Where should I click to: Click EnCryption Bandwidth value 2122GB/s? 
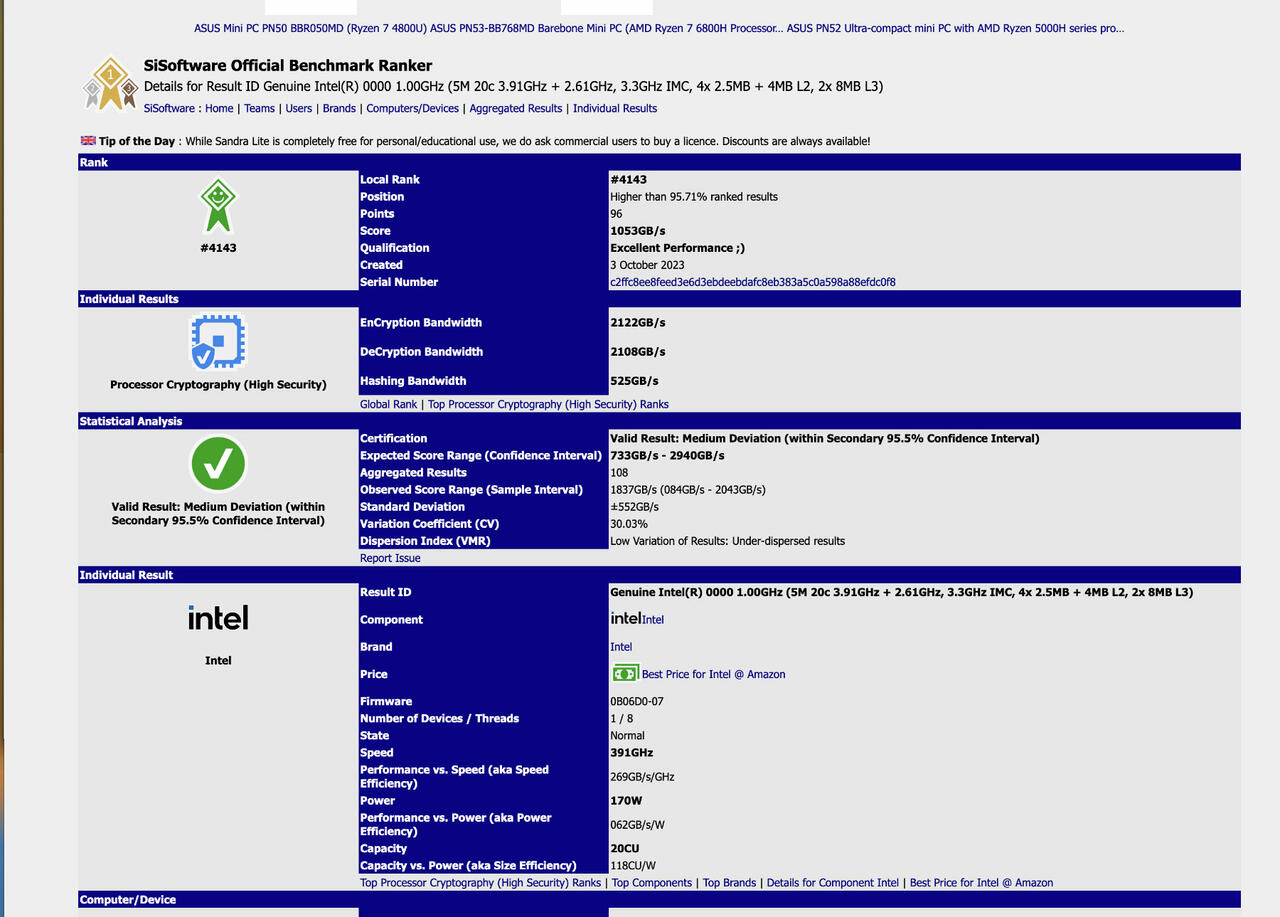point(638,323)
